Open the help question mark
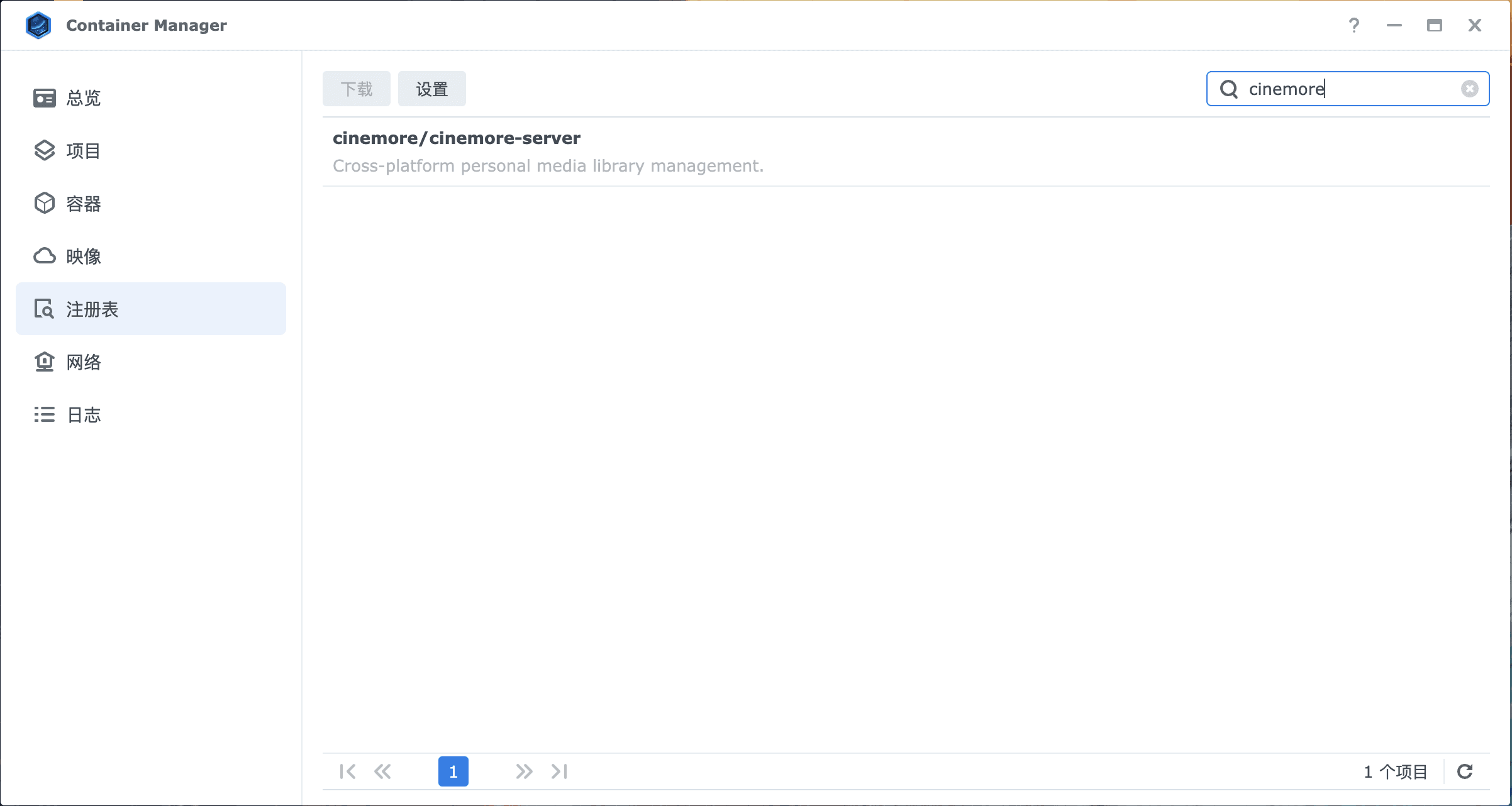 [x=1354, y=25]
